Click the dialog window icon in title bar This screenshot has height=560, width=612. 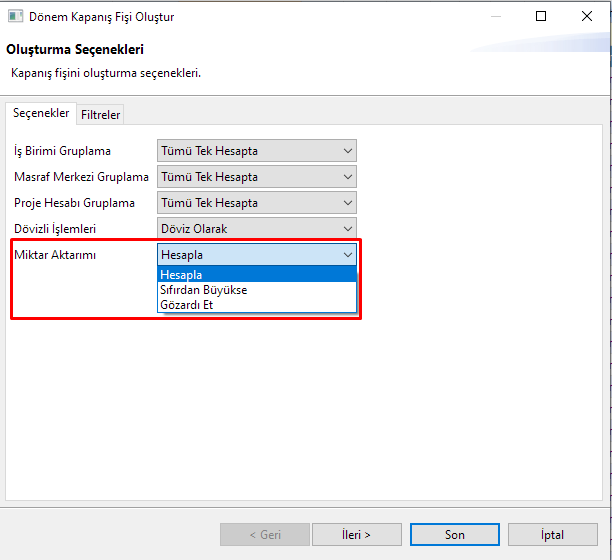[16, 16]
